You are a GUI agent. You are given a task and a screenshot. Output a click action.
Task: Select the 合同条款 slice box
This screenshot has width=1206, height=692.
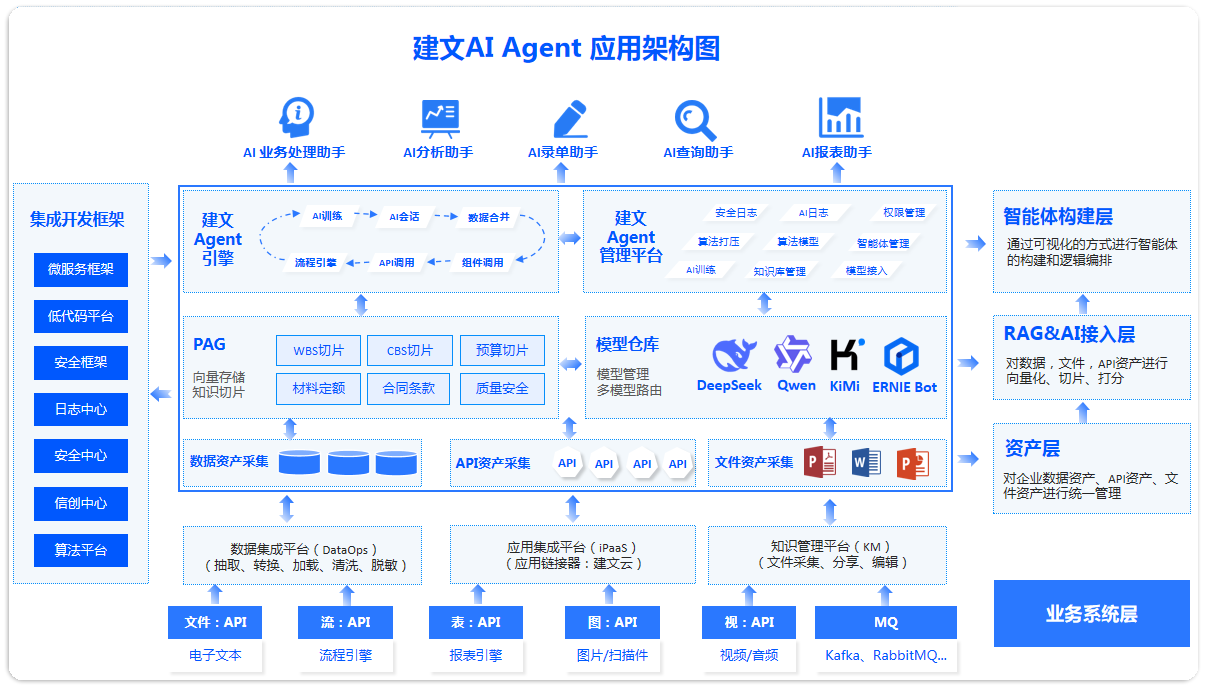(x=409, y=388)
